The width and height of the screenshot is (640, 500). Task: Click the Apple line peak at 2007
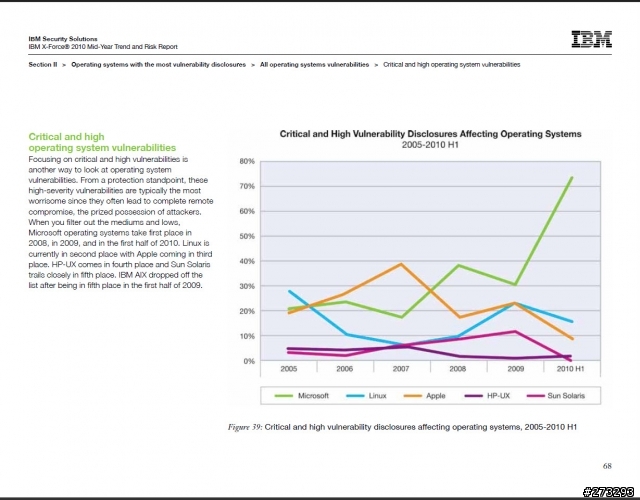point(401,264)
